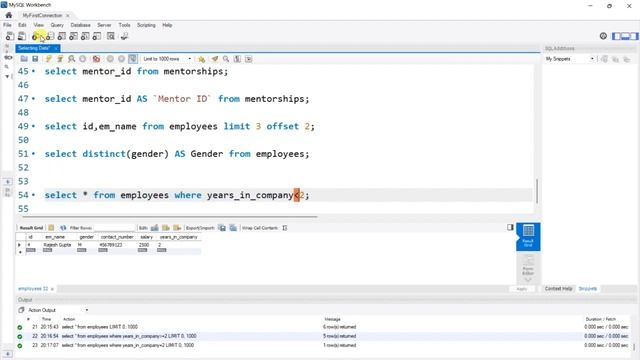The image size is (640, 360).
Task: Open the Context Help tab
Action: coord(558,289)
